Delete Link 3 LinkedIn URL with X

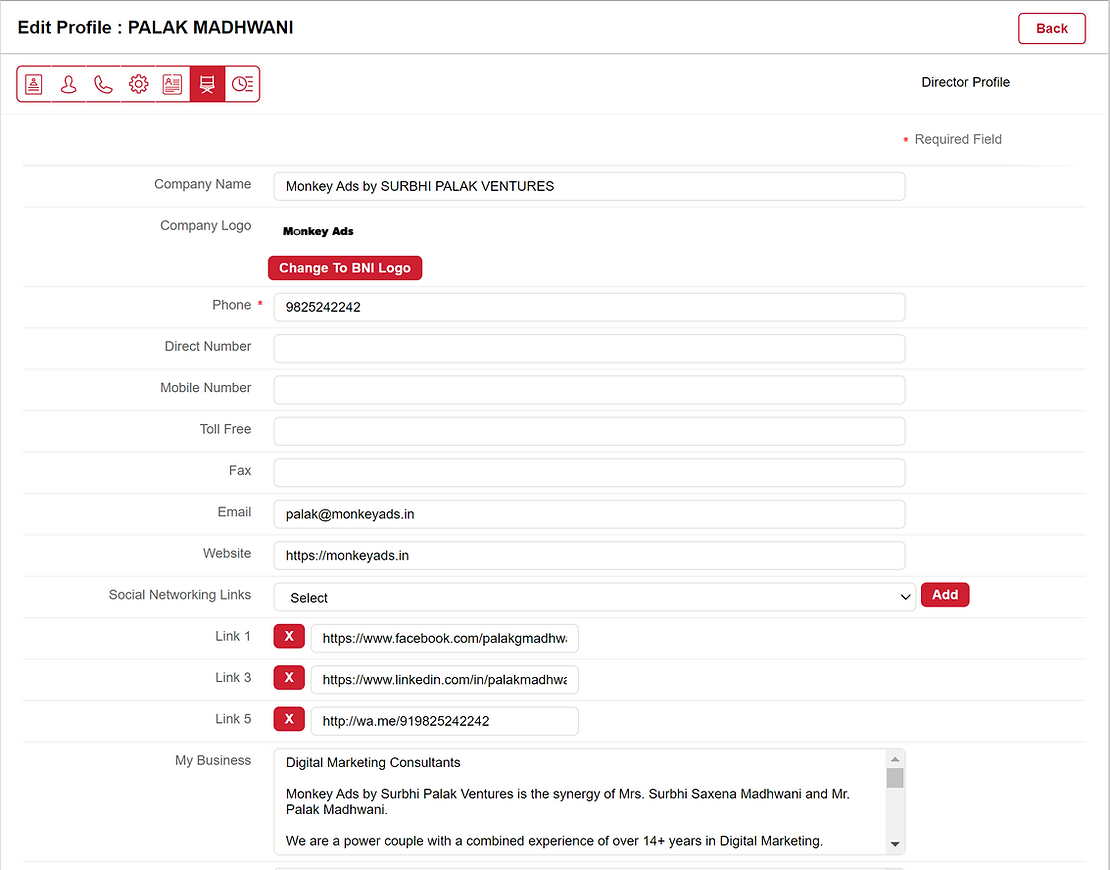(289, 678)
